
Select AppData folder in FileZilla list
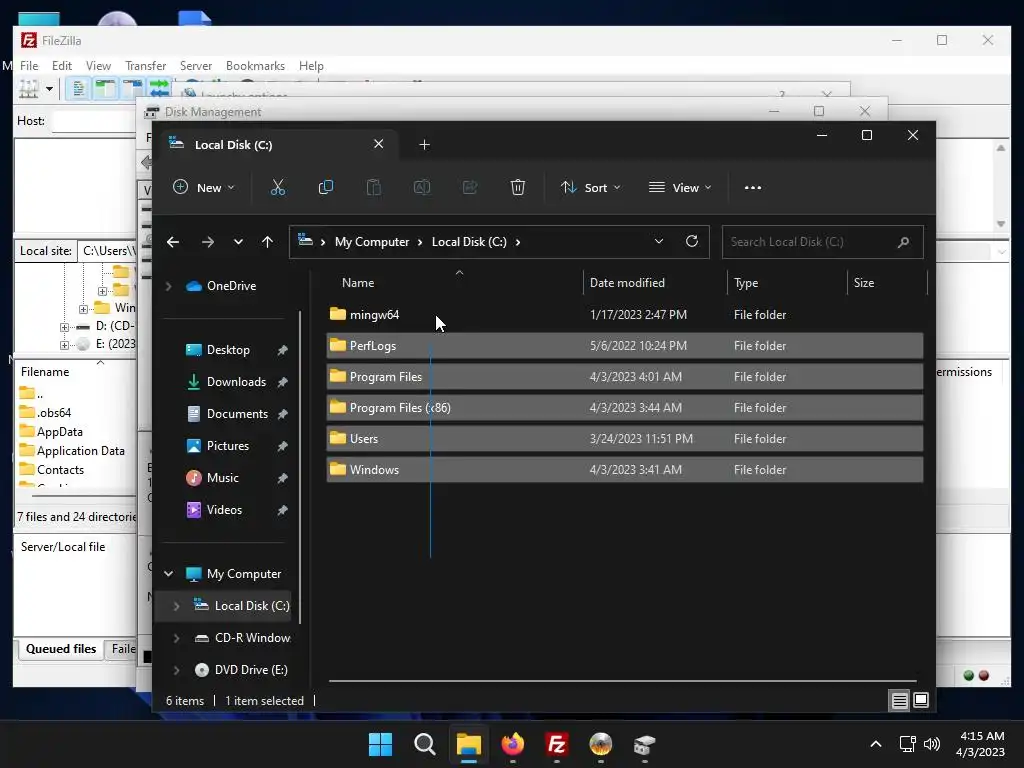click(x=59, y=432)
